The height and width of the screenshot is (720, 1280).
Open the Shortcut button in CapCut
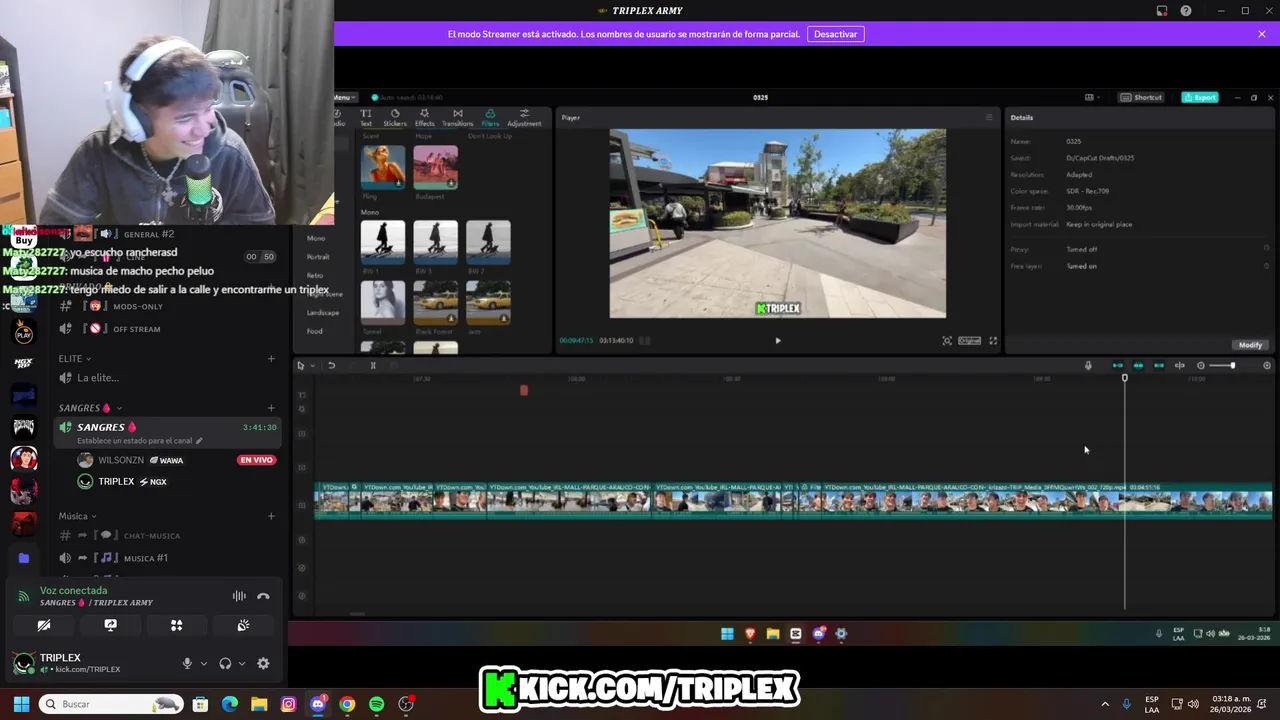click(1142, 97)
